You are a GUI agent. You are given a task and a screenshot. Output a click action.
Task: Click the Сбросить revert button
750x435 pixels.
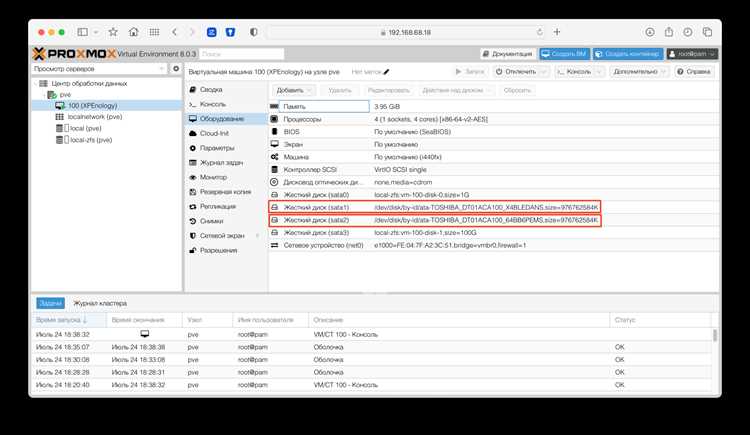pyautogui.click(x=517, y=90)
